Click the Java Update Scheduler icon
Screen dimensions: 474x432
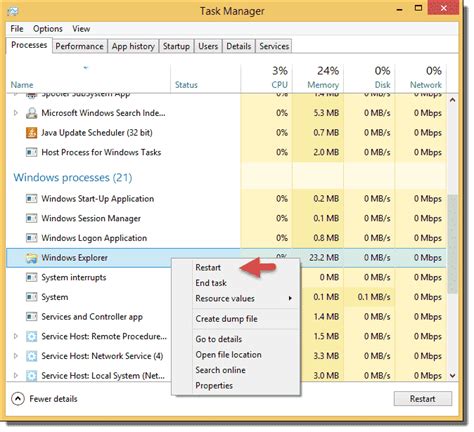click(x=31, y=133)
